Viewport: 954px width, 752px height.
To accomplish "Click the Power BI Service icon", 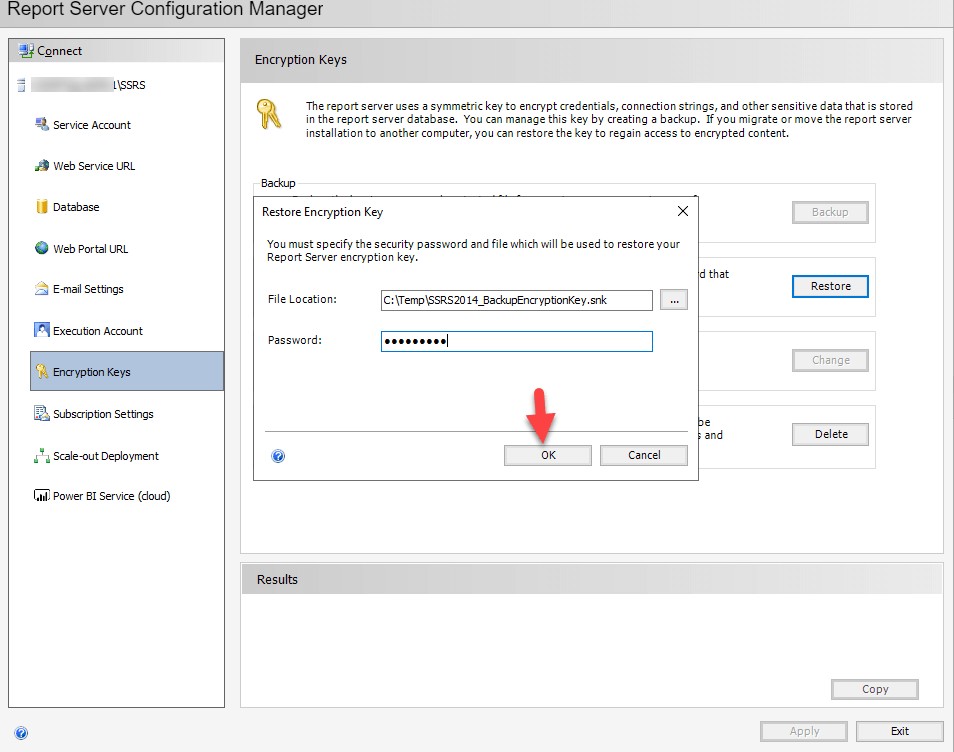I will point(42,496).
